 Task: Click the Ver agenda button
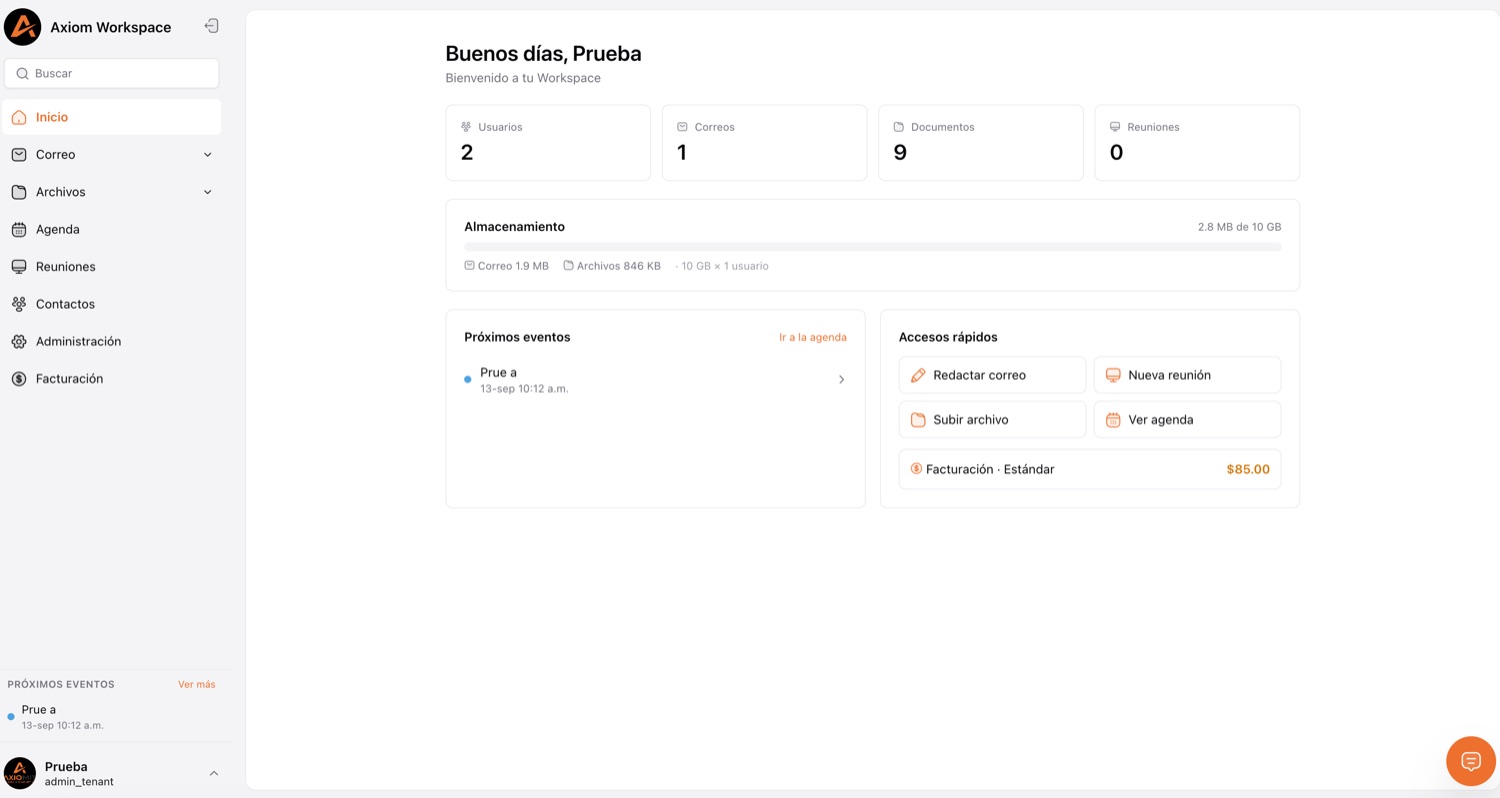pyautogui.click(x=1187, y=420)
